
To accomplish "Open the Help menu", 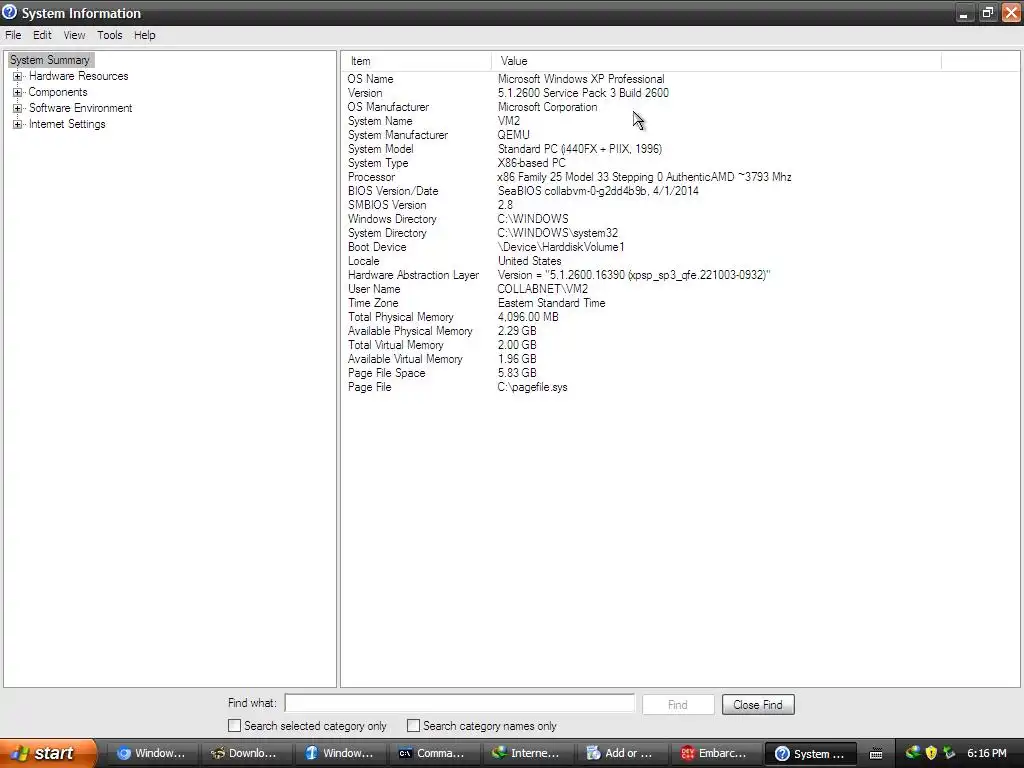I will (144, 35).
